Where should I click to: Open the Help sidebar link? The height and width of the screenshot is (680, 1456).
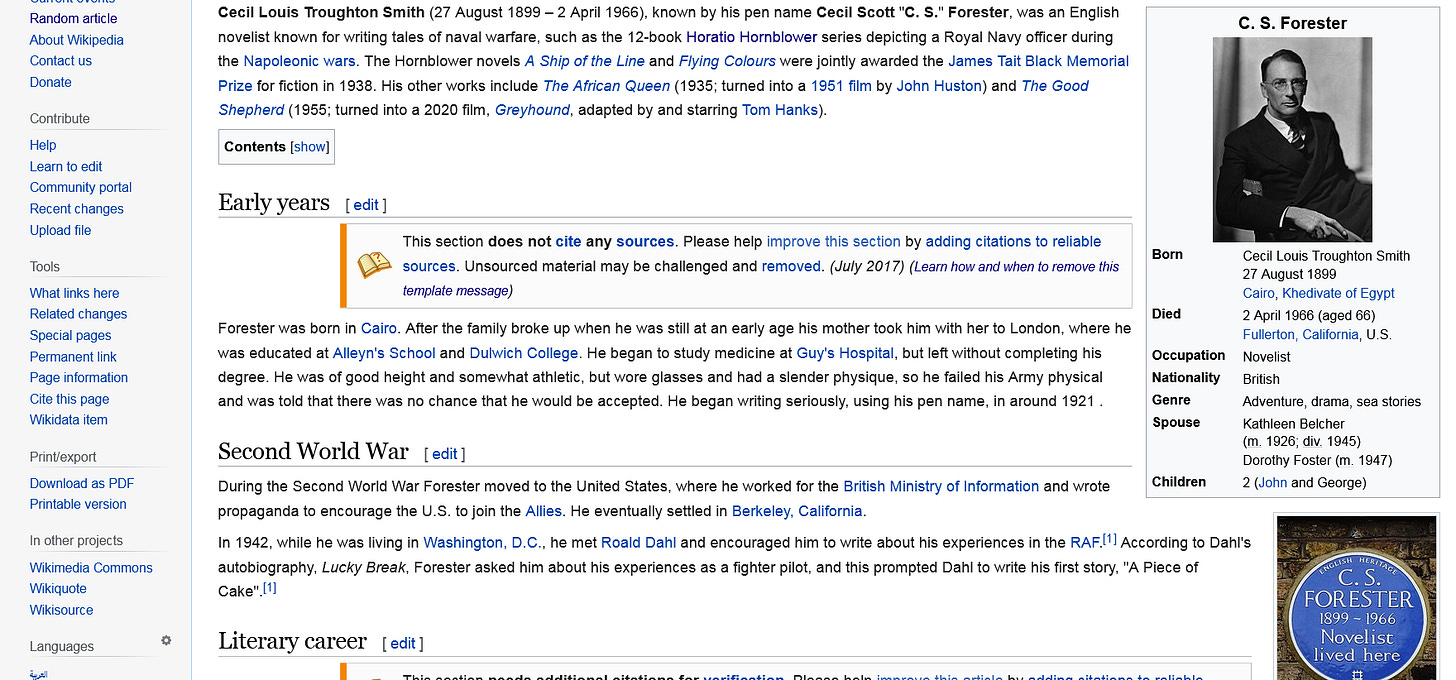(x=43, y=145)
